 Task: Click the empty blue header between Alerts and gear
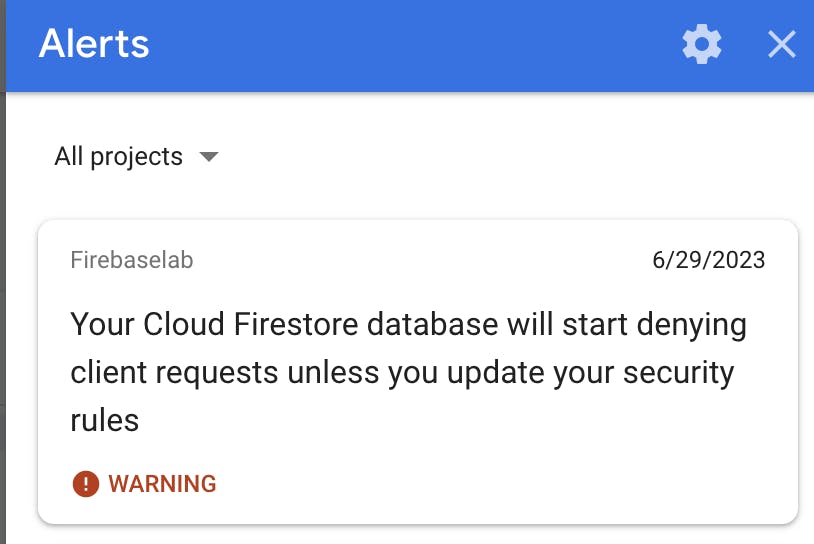[415, 44]
